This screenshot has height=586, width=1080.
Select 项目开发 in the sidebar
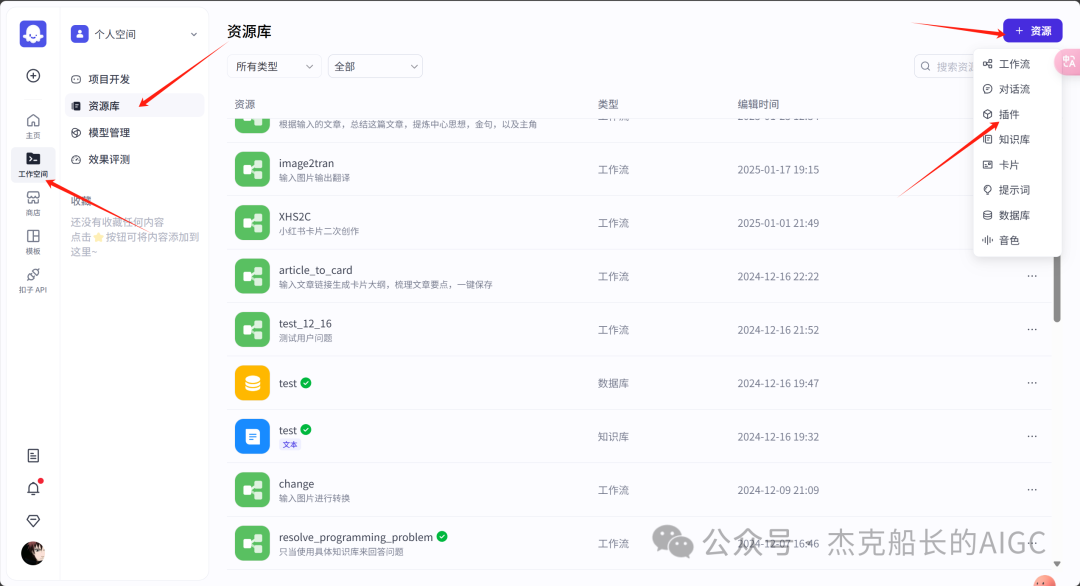point(134,79)
